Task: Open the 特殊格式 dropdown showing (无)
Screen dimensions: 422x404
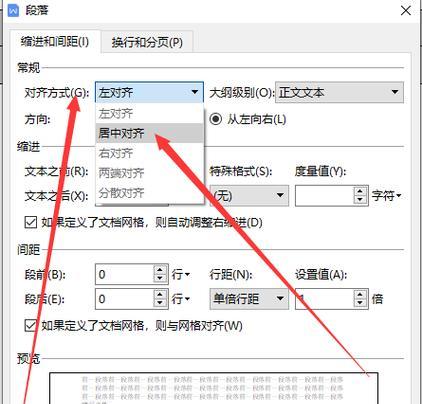Action: coord(249,196)
